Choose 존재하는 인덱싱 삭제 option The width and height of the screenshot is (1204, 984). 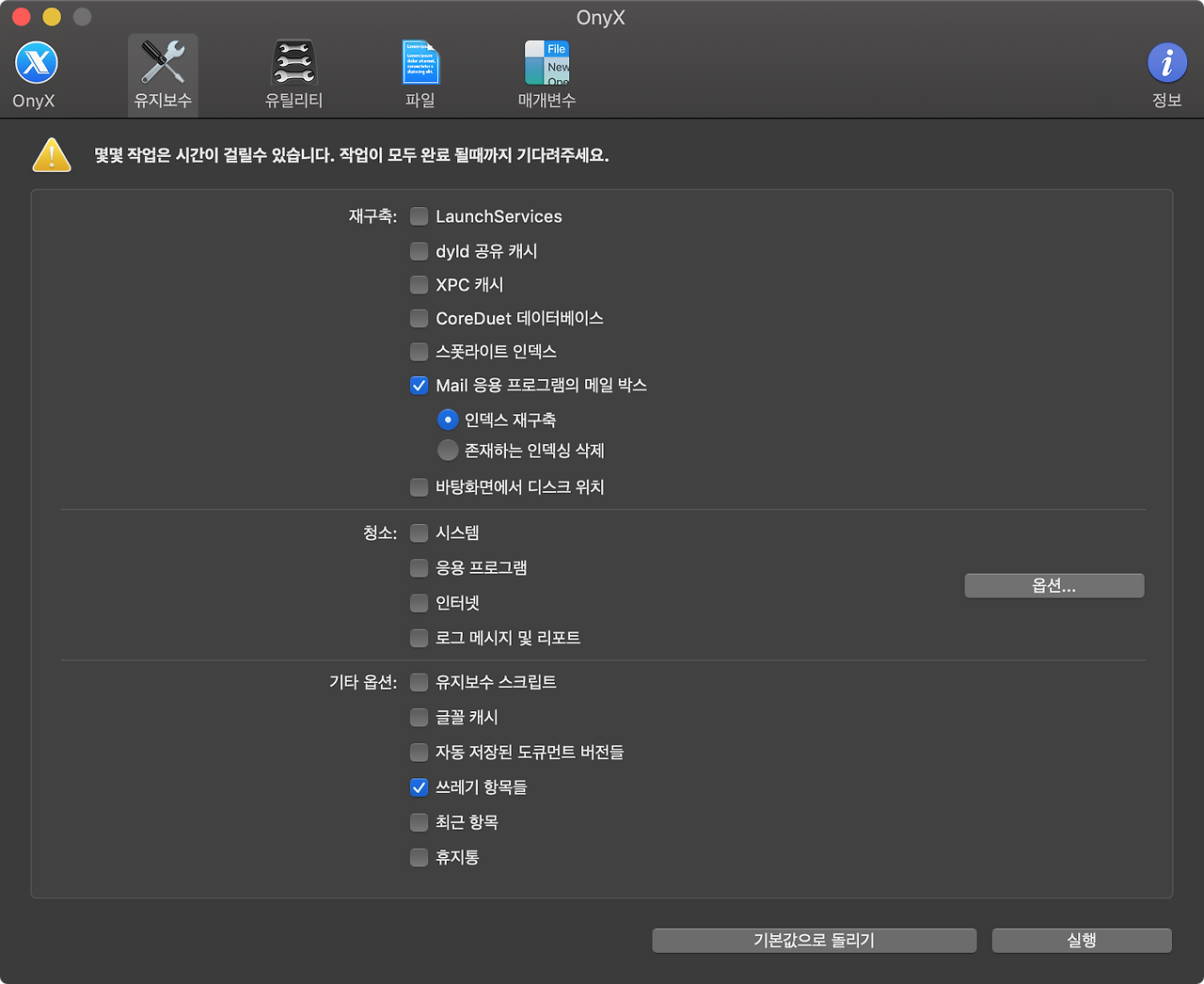[448, 451]
